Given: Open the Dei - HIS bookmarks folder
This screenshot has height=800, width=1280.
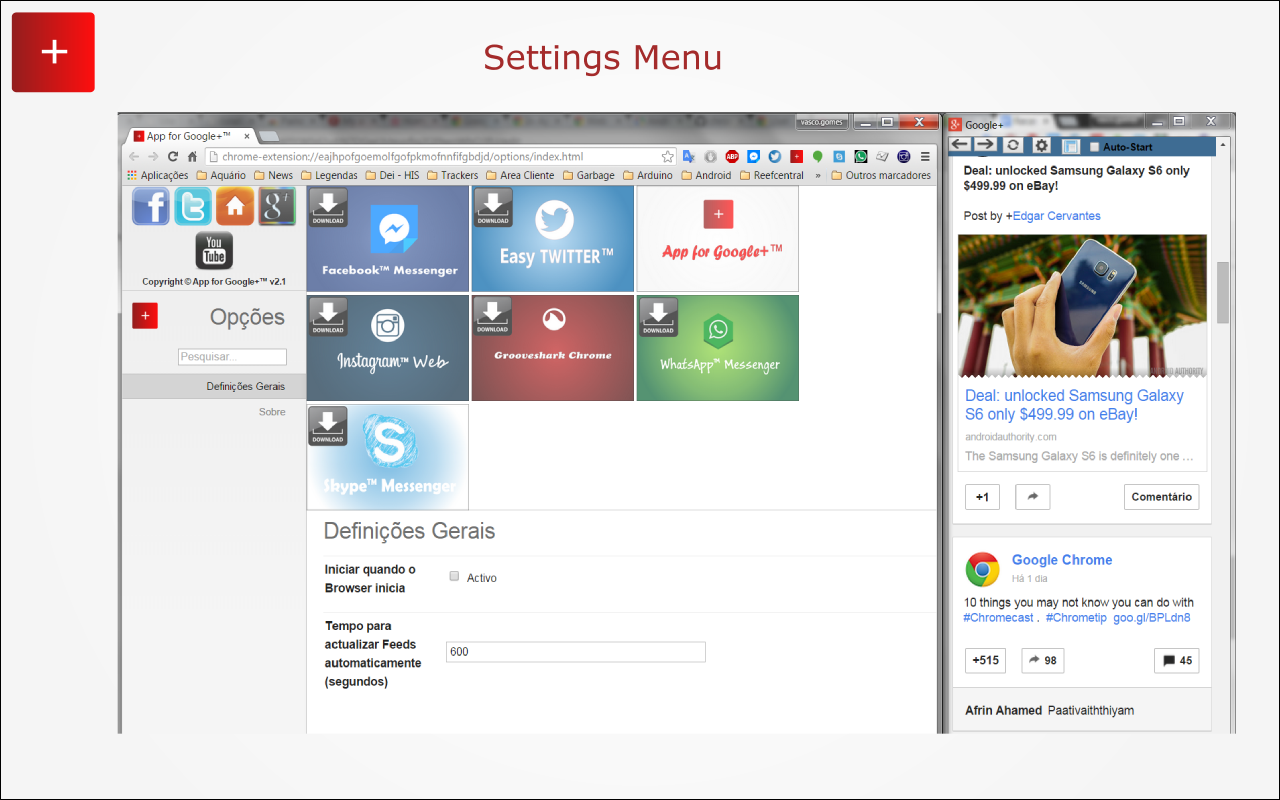Looking at the screenshot, I should click(x=392, y=175).
